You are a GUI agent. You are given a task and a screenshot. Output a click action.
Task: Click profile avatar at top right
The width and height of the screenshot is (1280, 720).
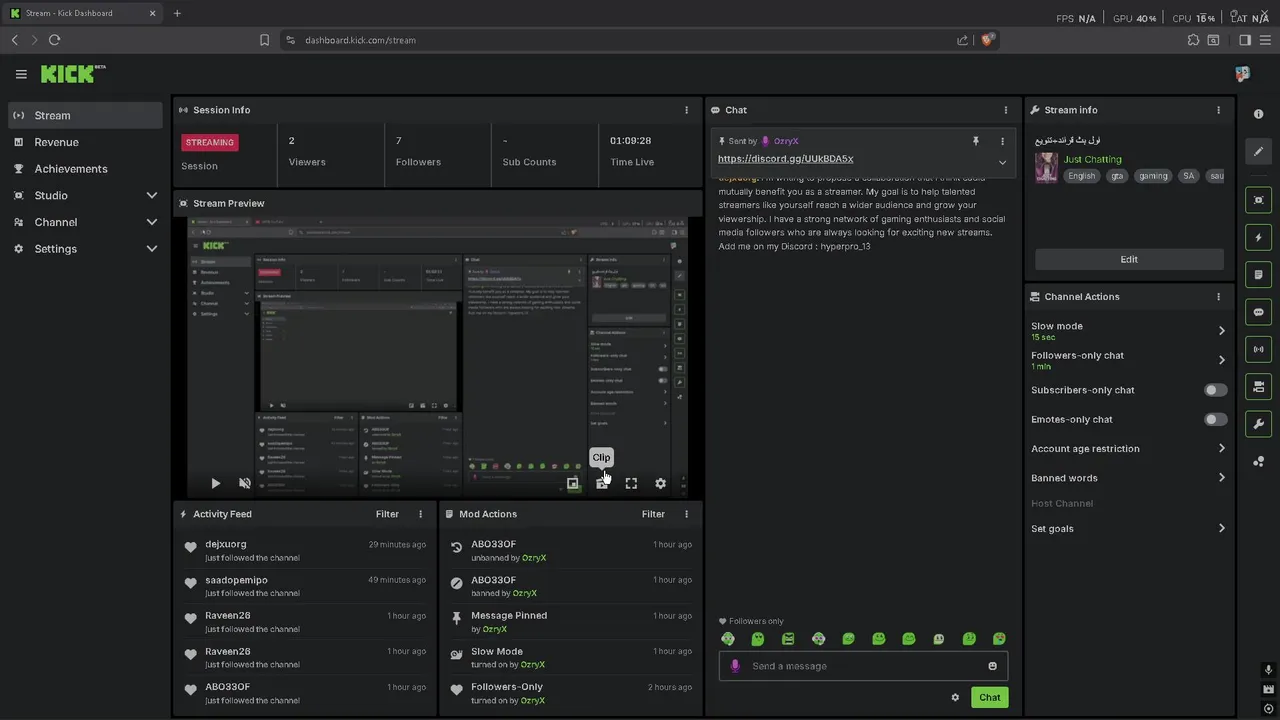[x=1242, y=74]
